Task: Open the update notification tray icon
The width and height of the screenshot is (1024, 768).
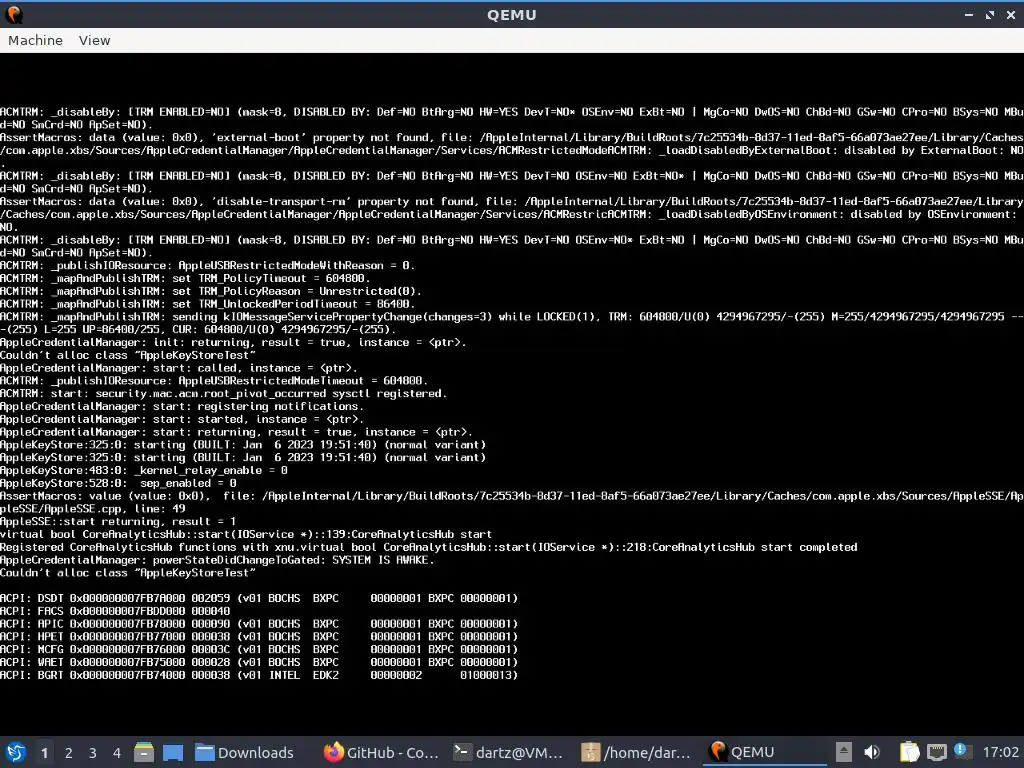Action: (961, 751)
